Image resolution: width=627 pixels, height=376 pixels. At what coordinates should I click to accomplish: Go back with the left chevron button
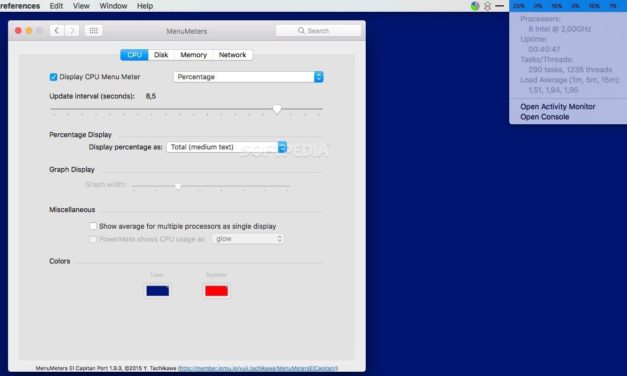[57, 31]
